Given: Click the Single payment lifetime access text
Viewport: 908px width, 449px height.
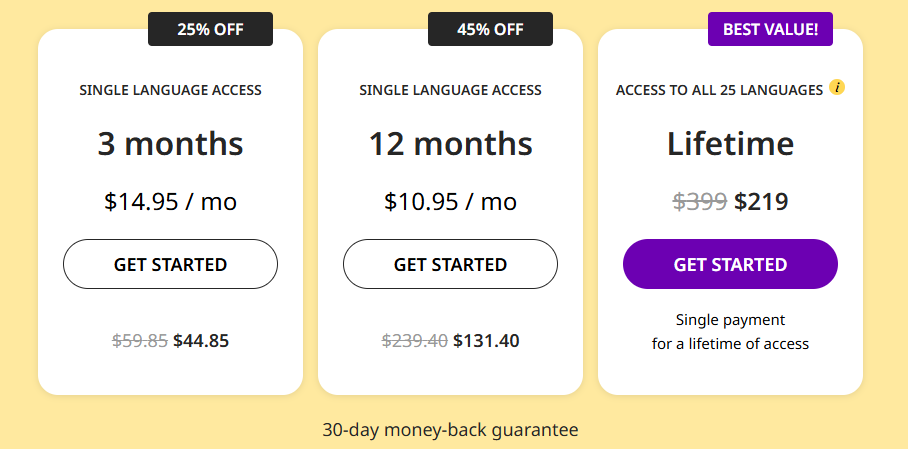Looking at the screenshot, I should [730, 331].
